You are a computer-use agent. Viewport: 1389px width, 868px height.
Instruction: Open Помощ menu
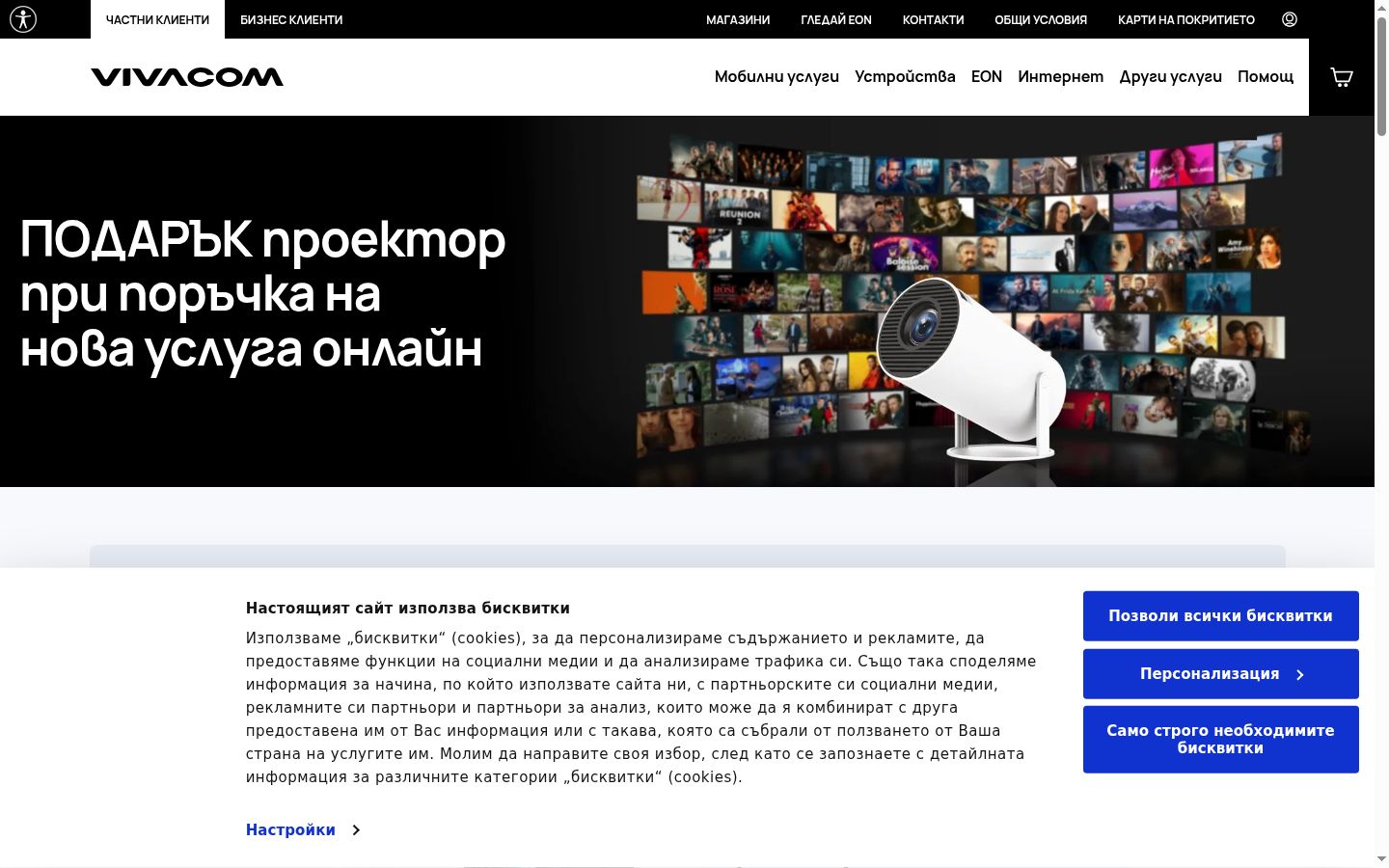(x=1266, y=76)
